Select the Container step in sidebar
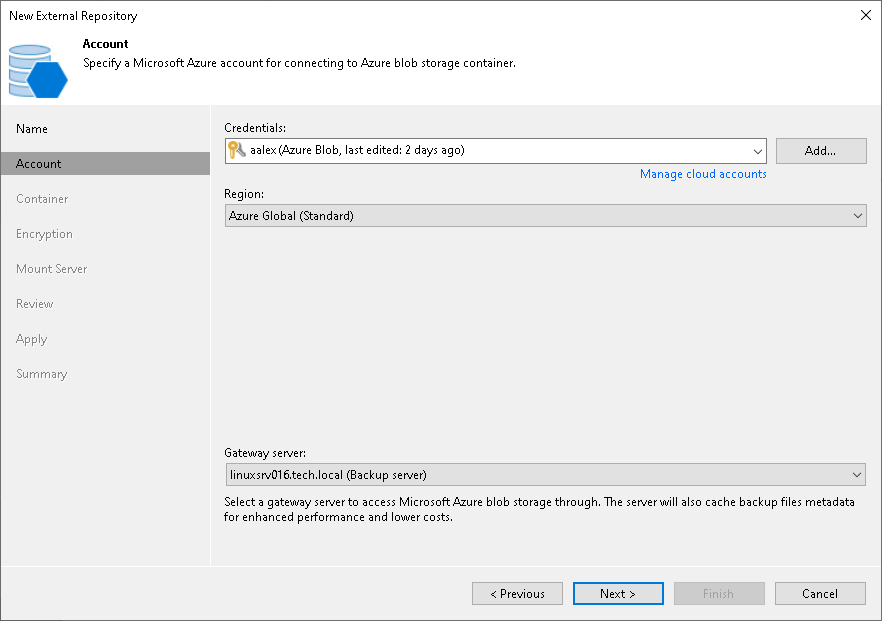Viewport: 882px width, 621px height. (x=42, y=199)
